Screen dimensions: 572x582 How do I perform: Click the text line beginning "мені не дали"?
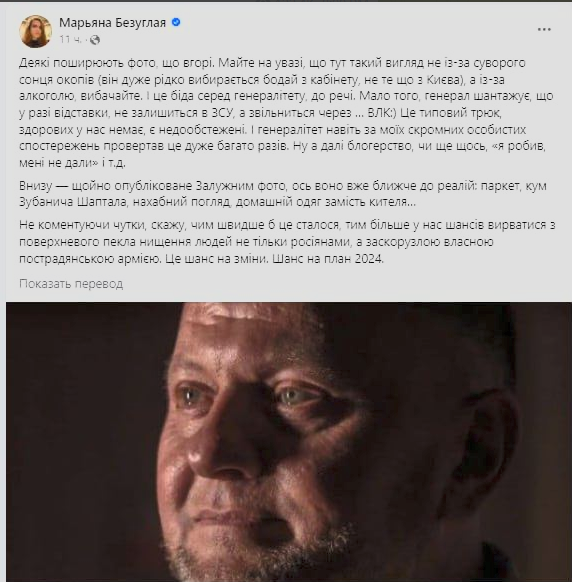coord(72,163)
